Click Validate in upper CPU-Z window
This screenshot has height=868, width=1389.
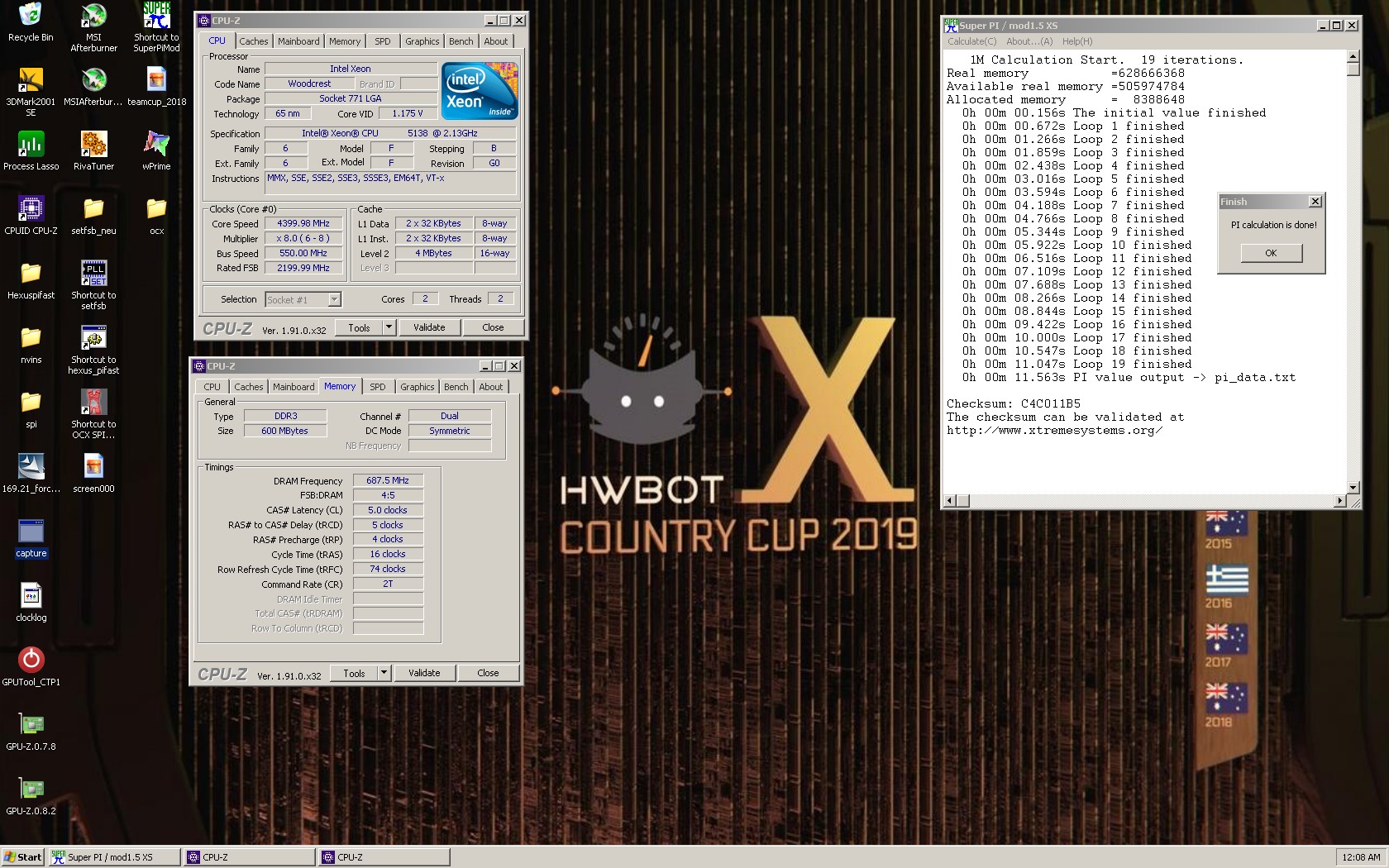(x=429, y=327)
